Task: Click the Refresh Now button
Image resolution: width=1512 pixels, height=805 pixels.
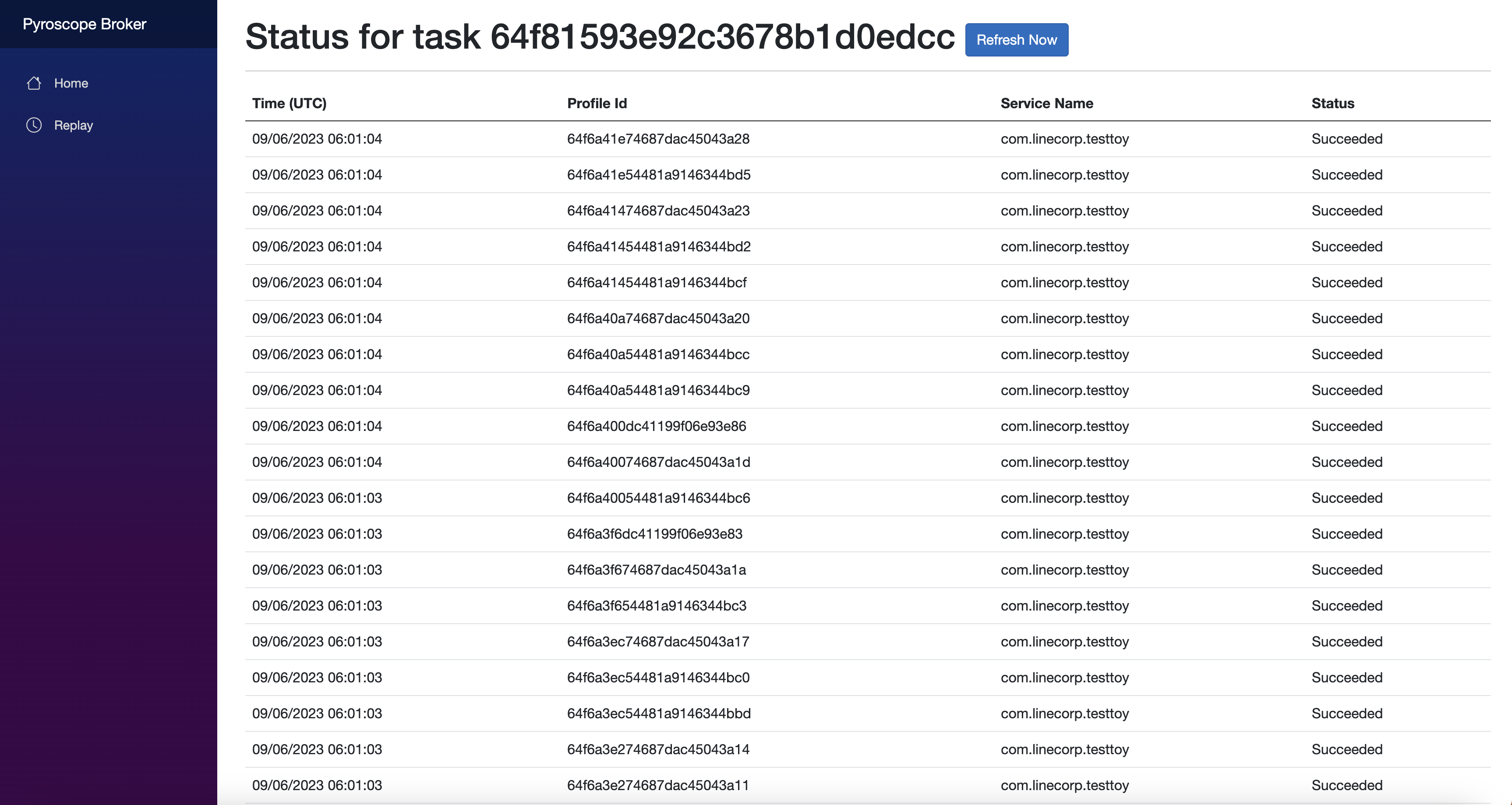Action: (1017, 40)
